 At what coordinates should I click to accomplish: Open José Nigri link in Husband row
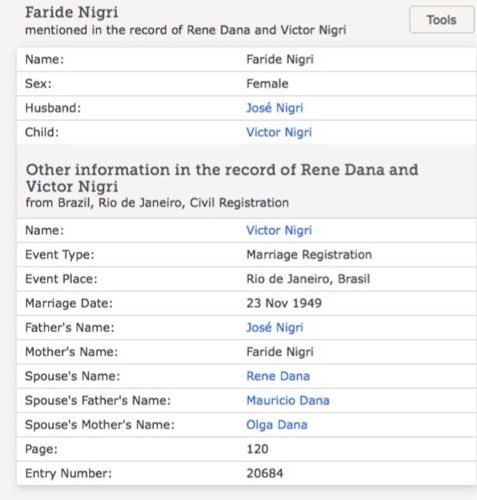coord(275,108)
